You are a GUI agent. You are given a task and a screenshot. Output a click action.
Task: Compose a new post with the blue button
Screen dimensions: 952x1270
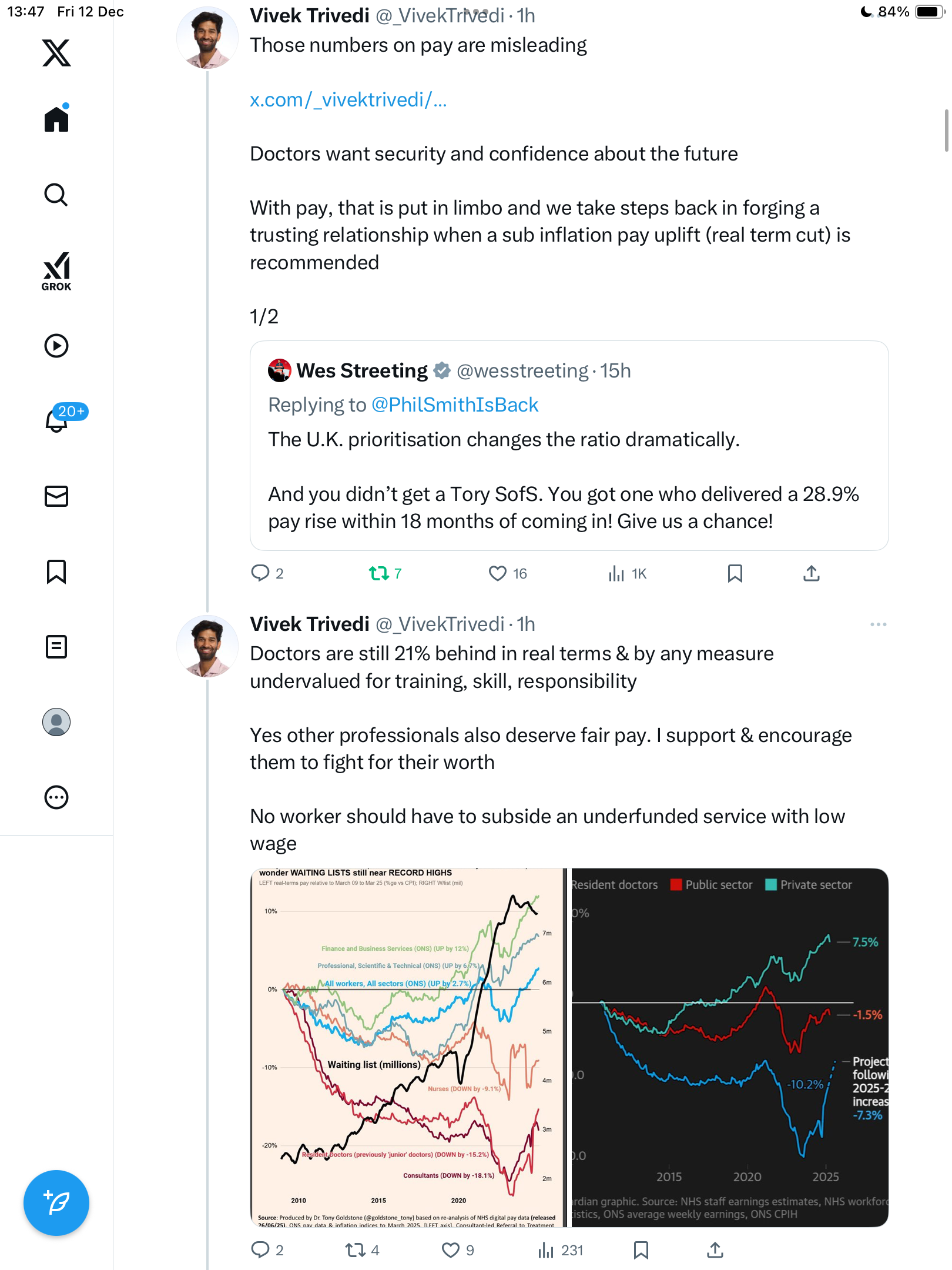click(56, 1203)
